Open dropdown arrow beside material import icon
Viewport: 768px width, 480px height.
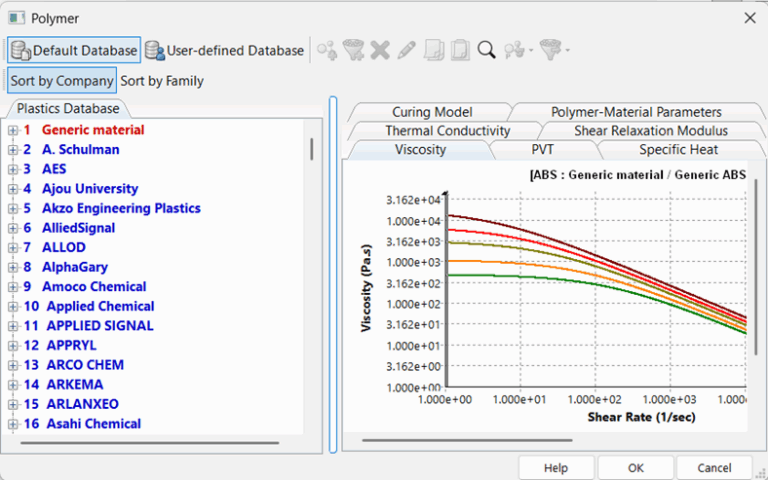pos(531,50)
